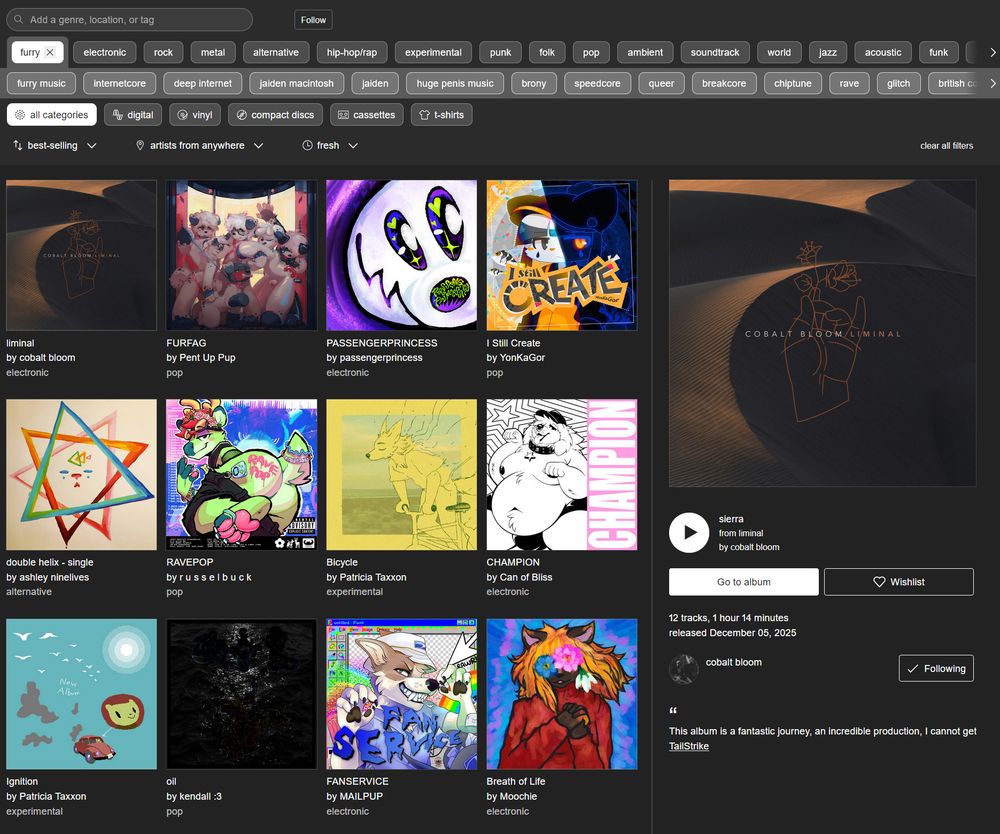Choose the chiptune tag
This screenshot has height=834, width=1000.
pos(793,83)
